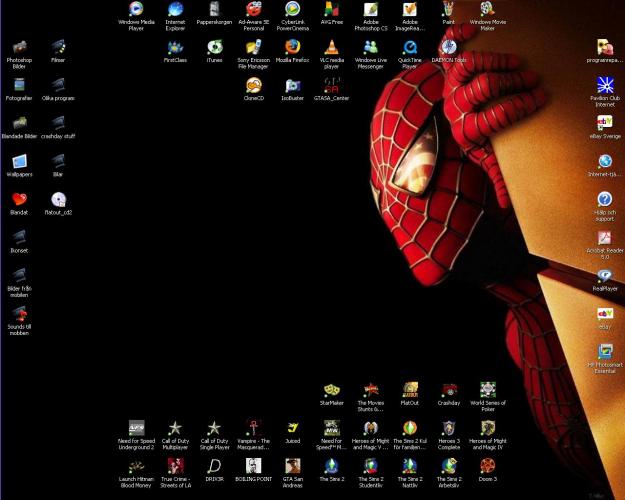
Task: Launch VLC media player from the desktop
Action: point(331,47)
